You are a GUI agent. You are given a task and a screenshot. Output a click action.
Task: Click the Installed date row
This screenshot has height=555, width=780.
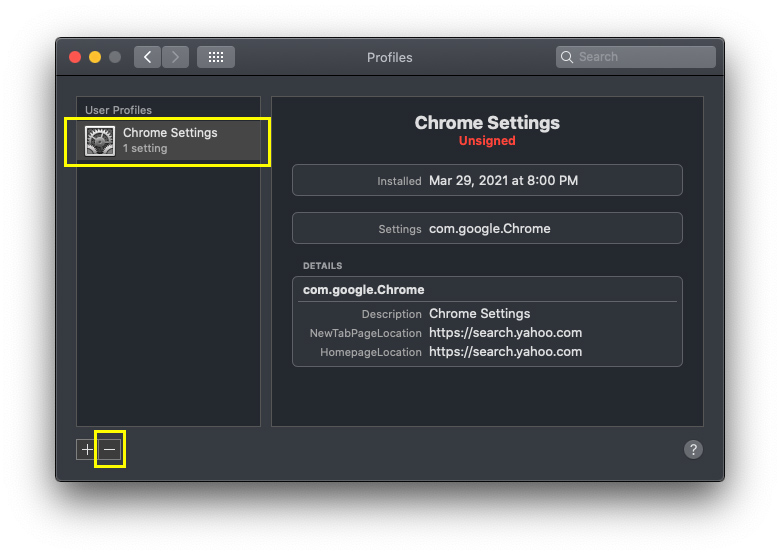(487, 181)
